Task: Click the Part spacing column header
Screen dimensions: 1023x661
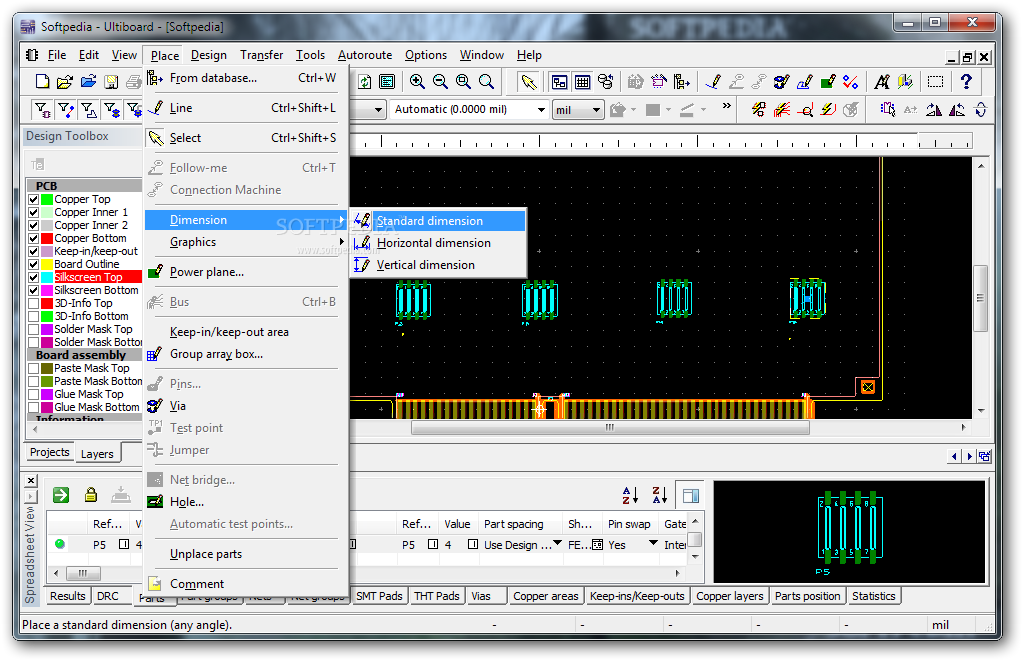Action: click(x=513, y=524)
